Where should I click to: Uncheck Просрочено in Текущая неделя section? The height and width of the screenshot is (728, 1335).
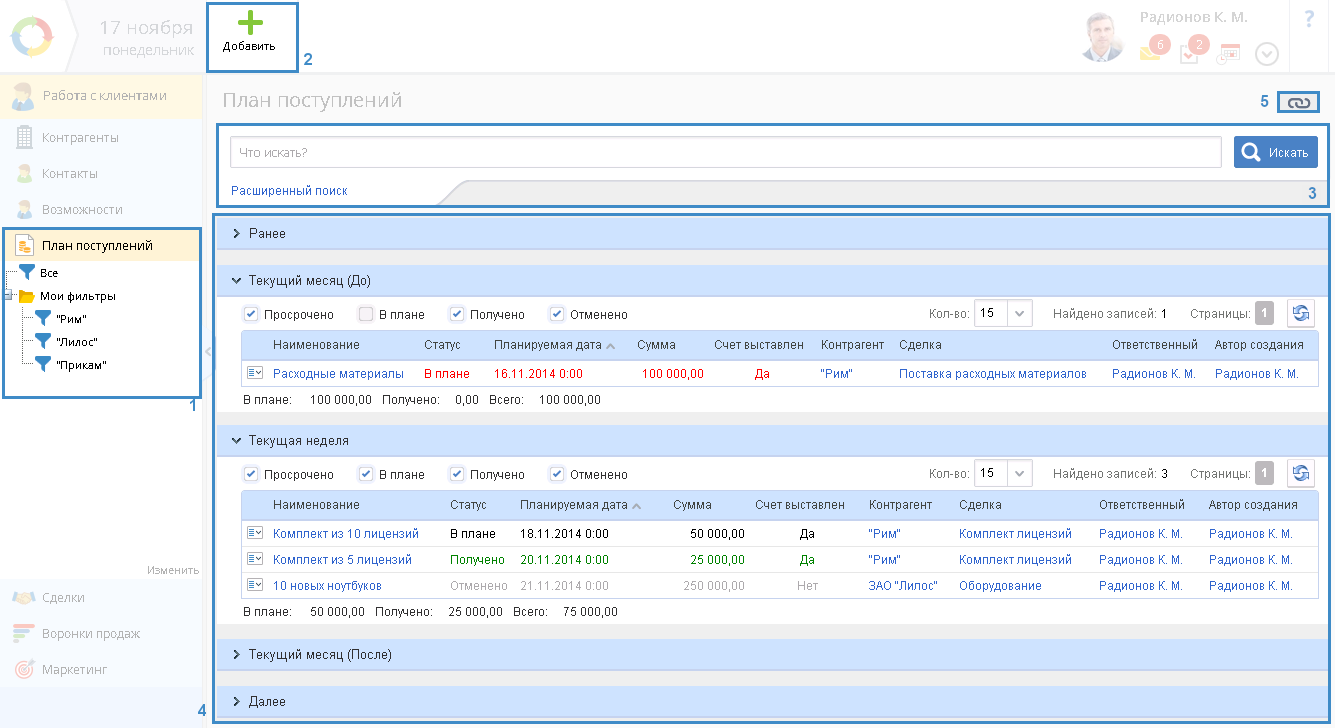tap(251, 475)
